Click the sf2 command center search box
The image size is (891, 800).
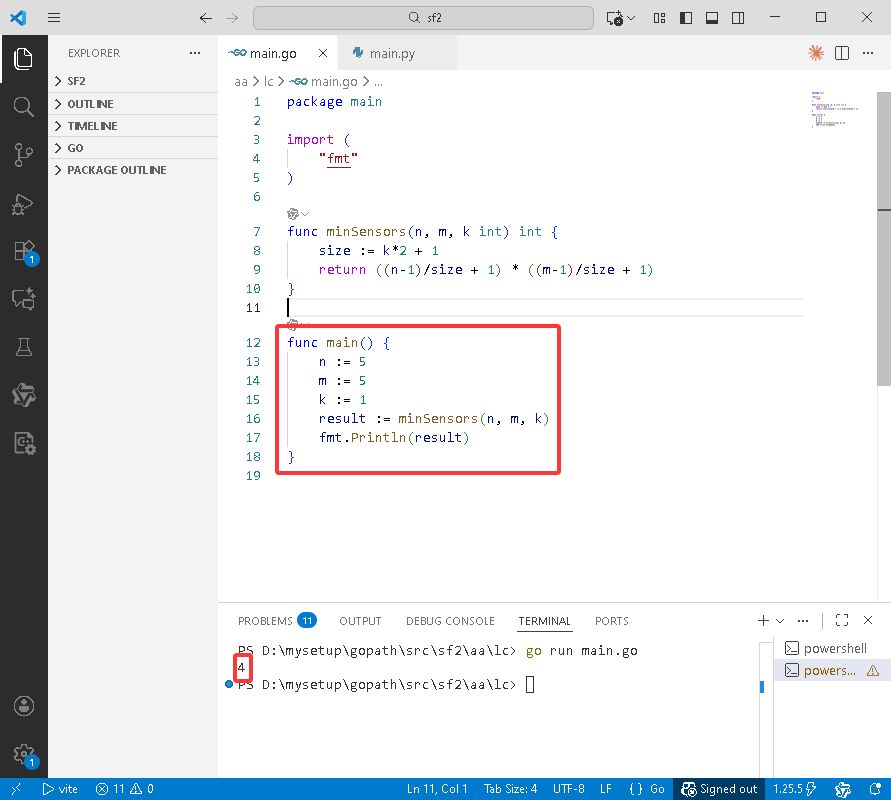pyautogui.click(x=423, y=18)
